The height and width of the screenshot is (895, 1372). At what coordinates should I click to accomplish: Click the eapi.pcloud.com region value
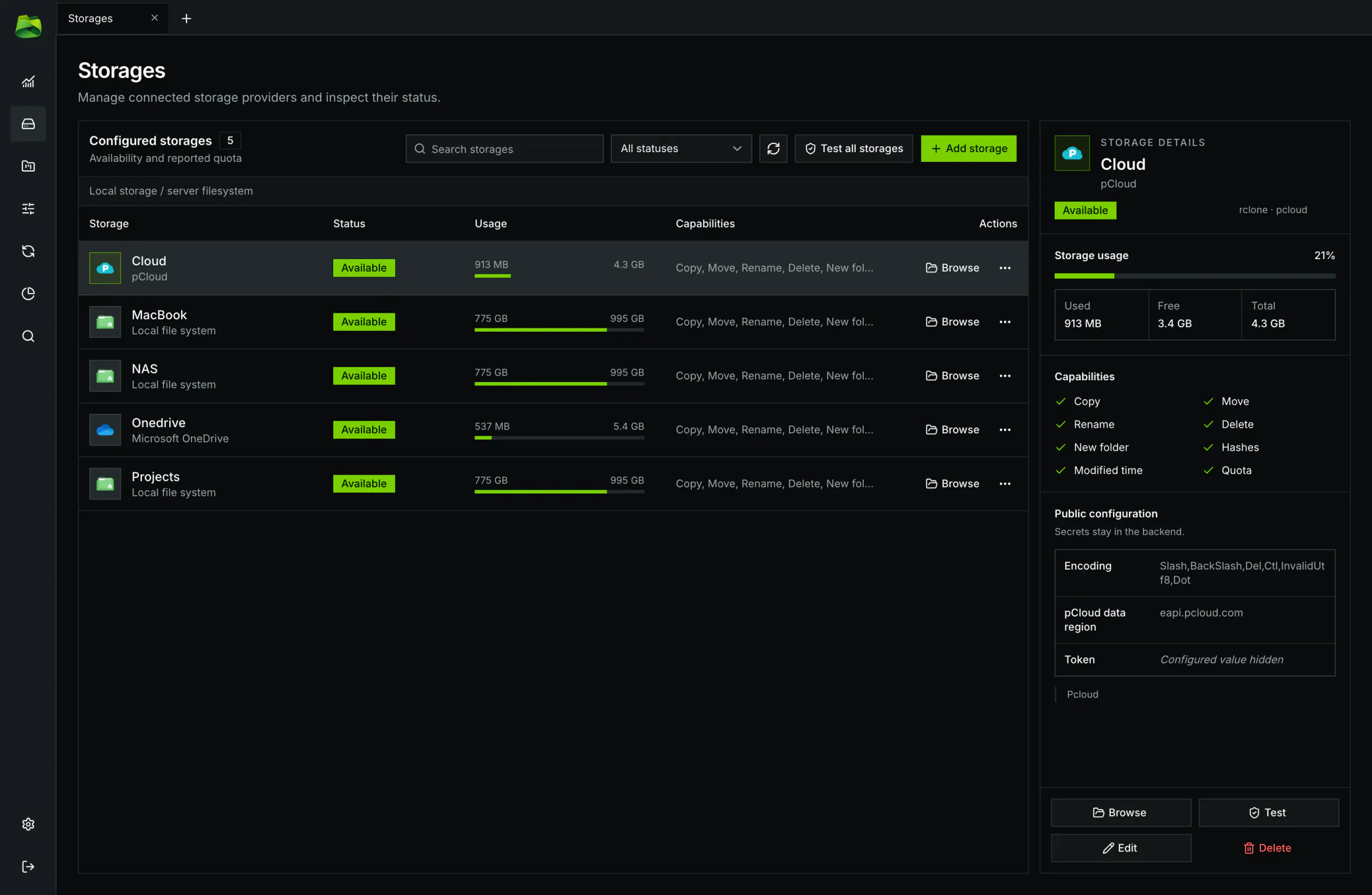tap(1201, 612)
